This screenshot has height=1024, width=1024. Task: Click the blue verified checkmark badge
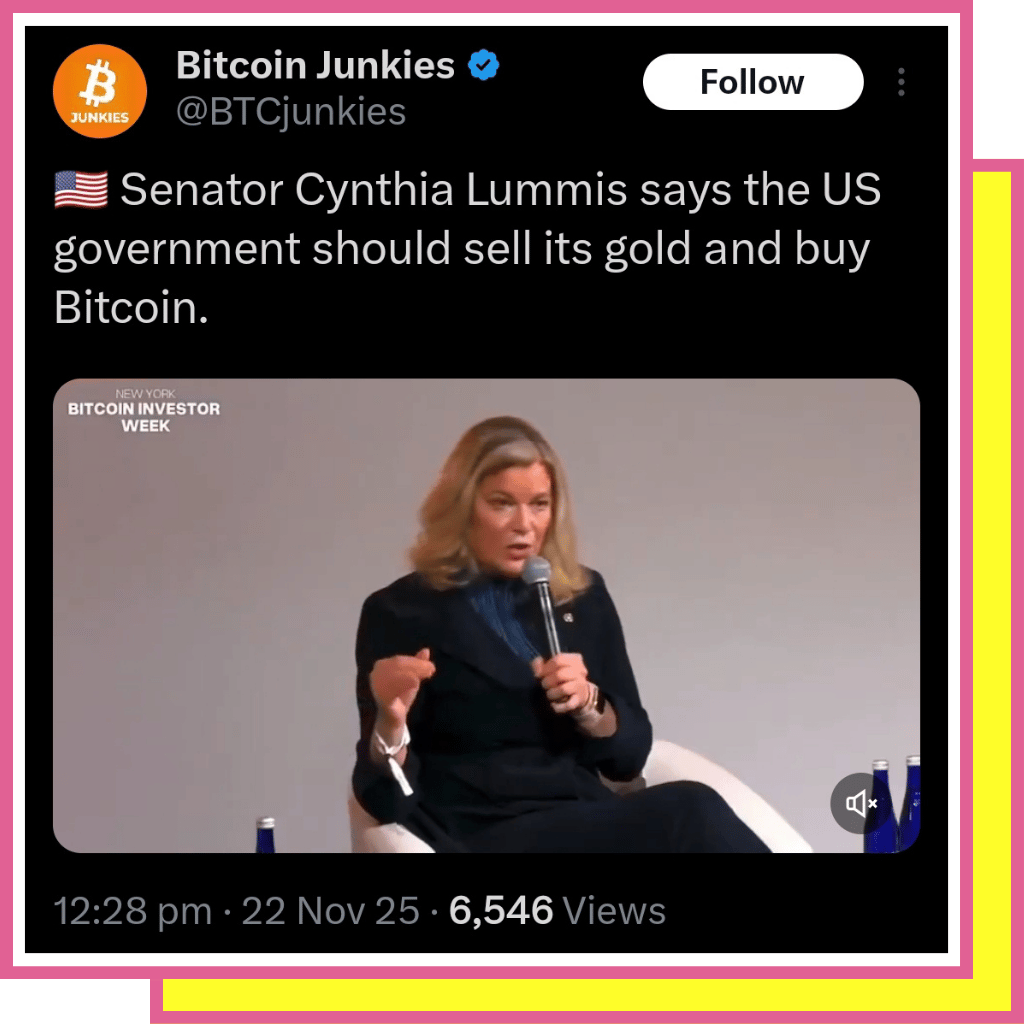[483, 65]
